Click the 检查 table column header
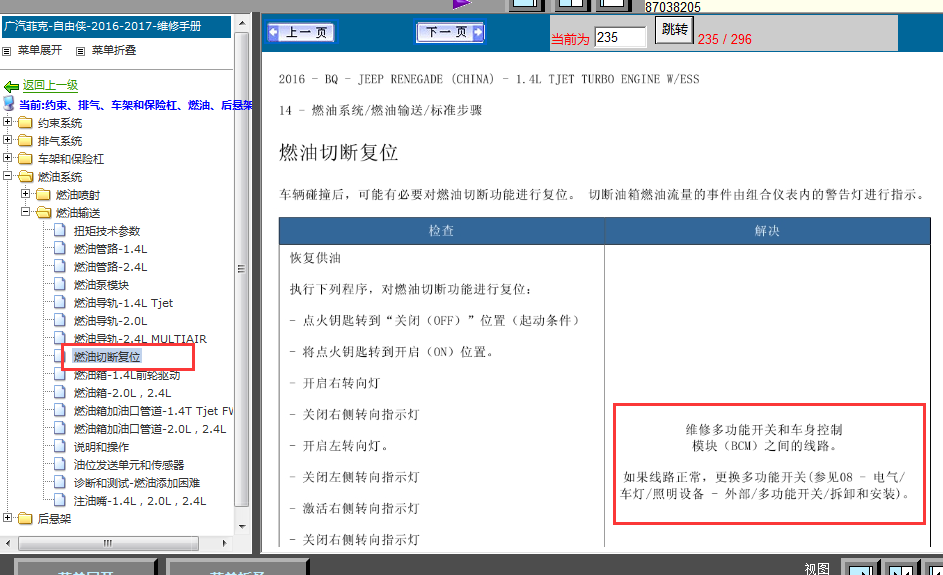Viewport: 943px width, 575px height. pos(441,231)
